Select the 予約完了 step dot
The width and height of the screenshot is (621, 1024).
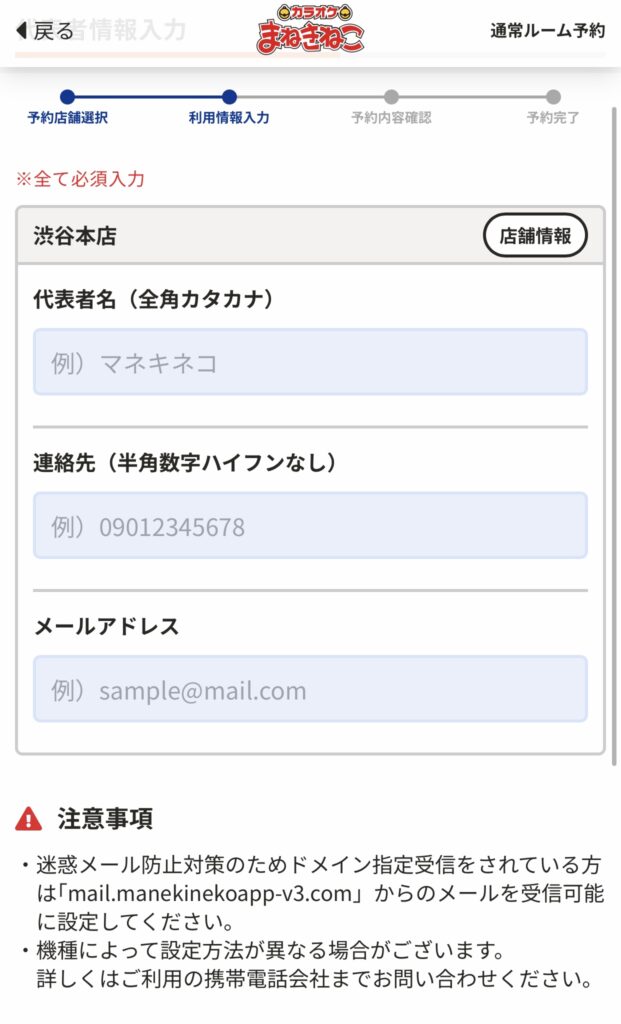(553, 97)
